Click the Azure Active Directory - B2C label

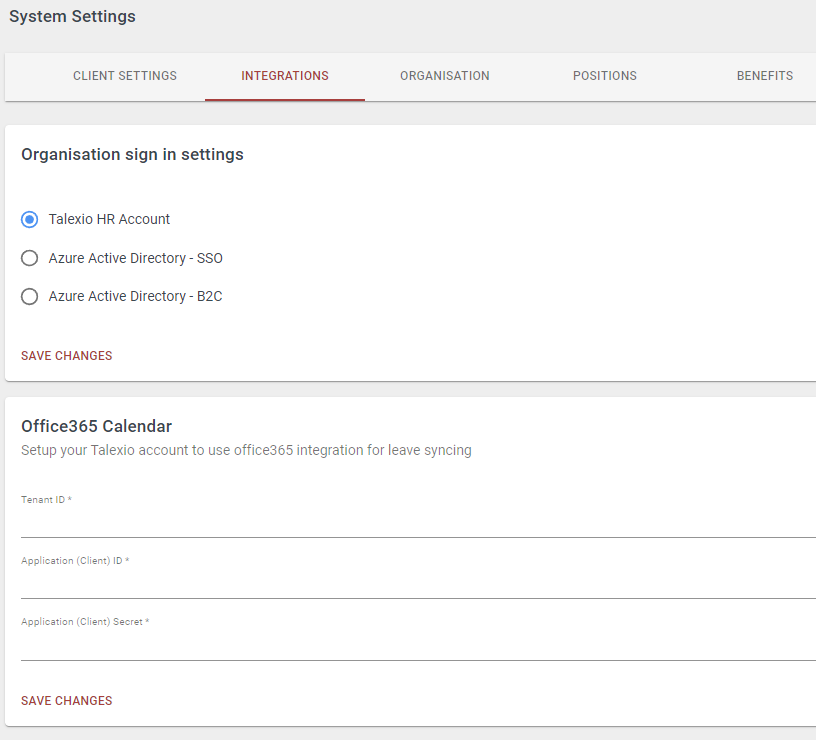coord(135,296)
